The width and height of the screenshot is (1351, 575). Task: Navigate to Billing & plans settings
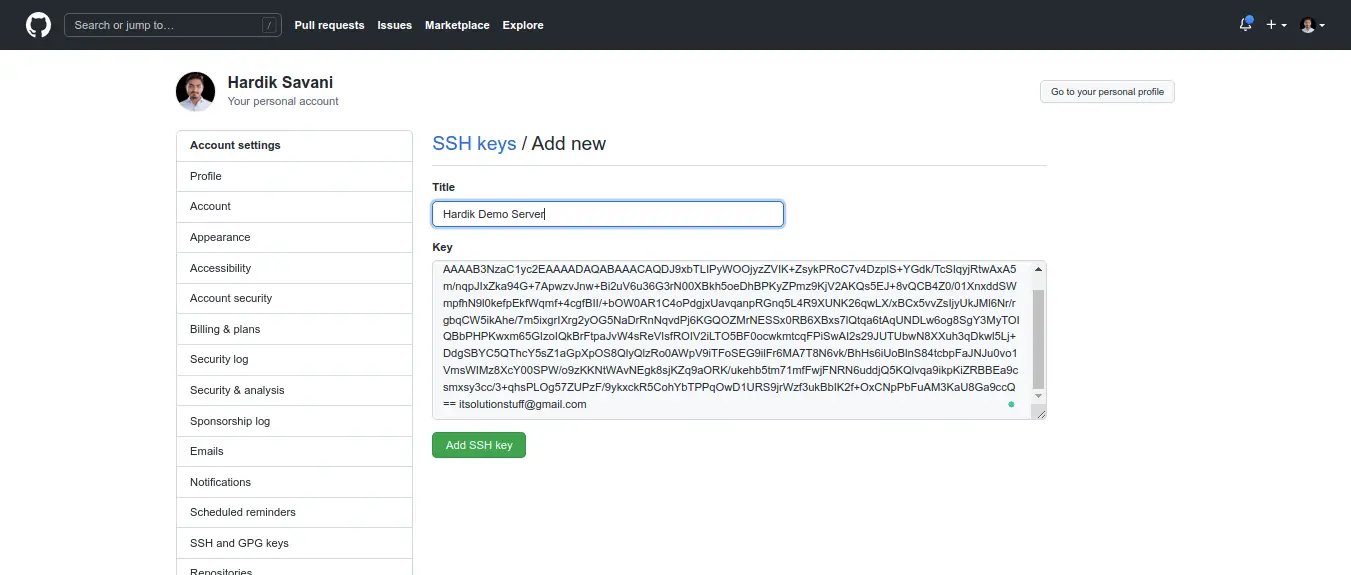(225, 329)
